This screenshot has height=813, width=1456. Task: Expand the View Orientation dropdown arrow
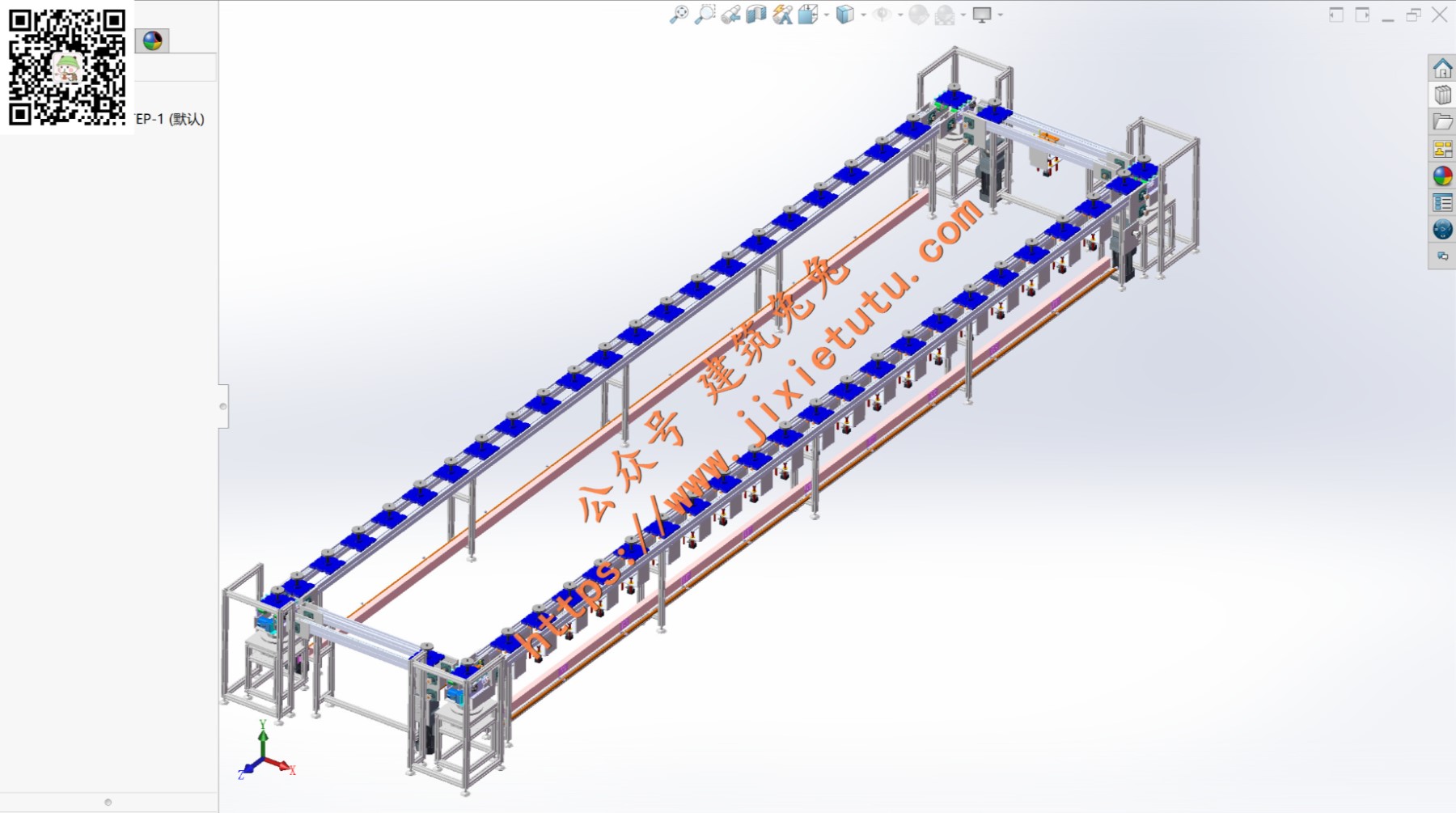click(x=826, y=15)
